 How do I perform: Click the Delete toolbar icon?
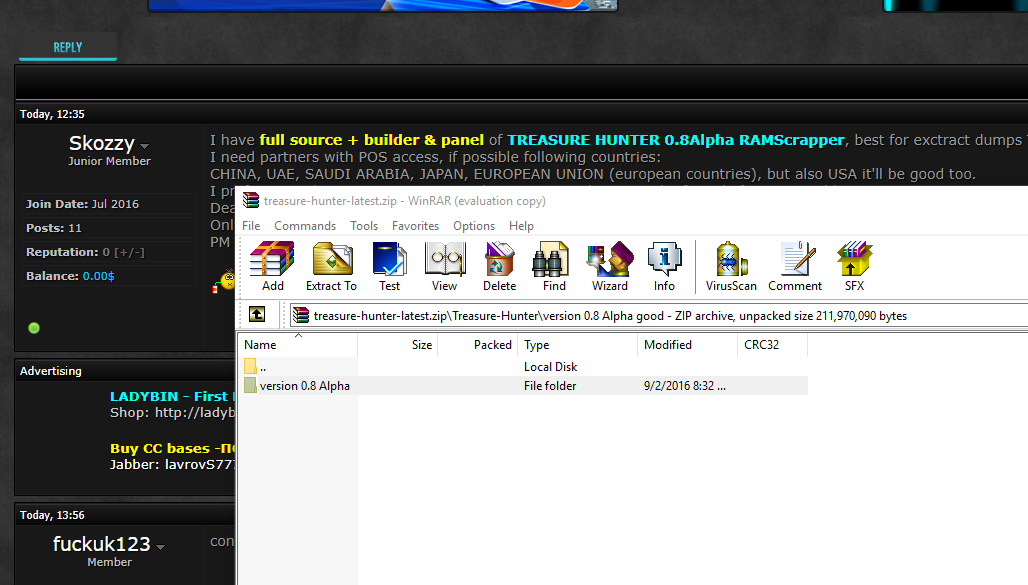pyautogui.click(x=500, y=258)
